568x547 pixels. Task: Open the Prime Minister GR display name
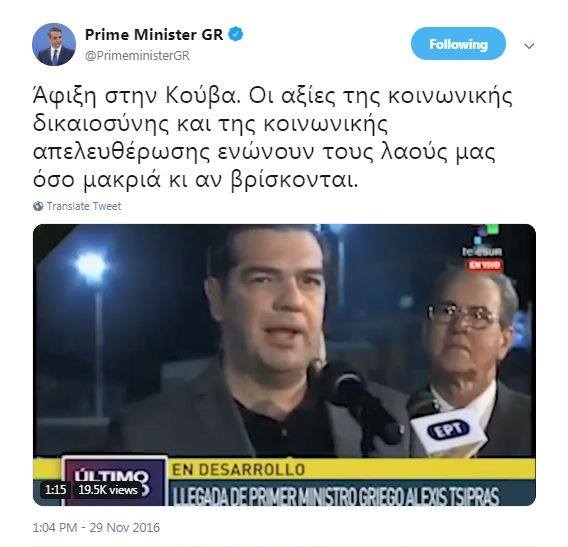pos(154,35)
